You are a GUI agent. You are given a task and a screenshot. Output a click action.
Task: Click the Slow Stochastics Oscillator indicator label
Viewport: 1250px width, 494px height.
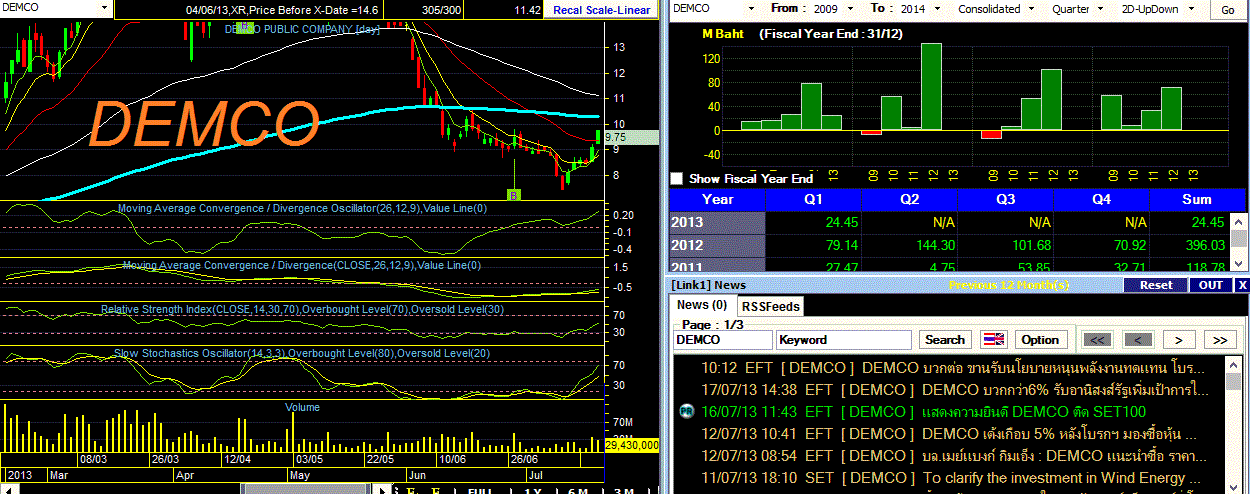(302, 354)
